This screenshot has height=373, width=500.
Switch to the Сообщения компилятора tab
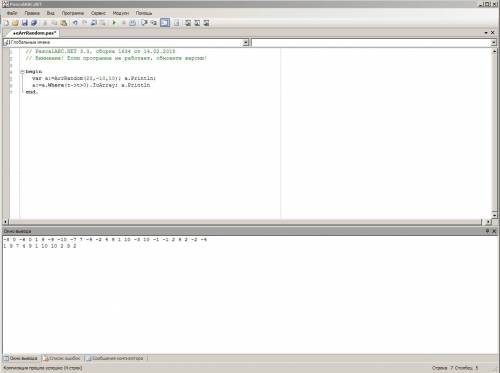[115, 358]
